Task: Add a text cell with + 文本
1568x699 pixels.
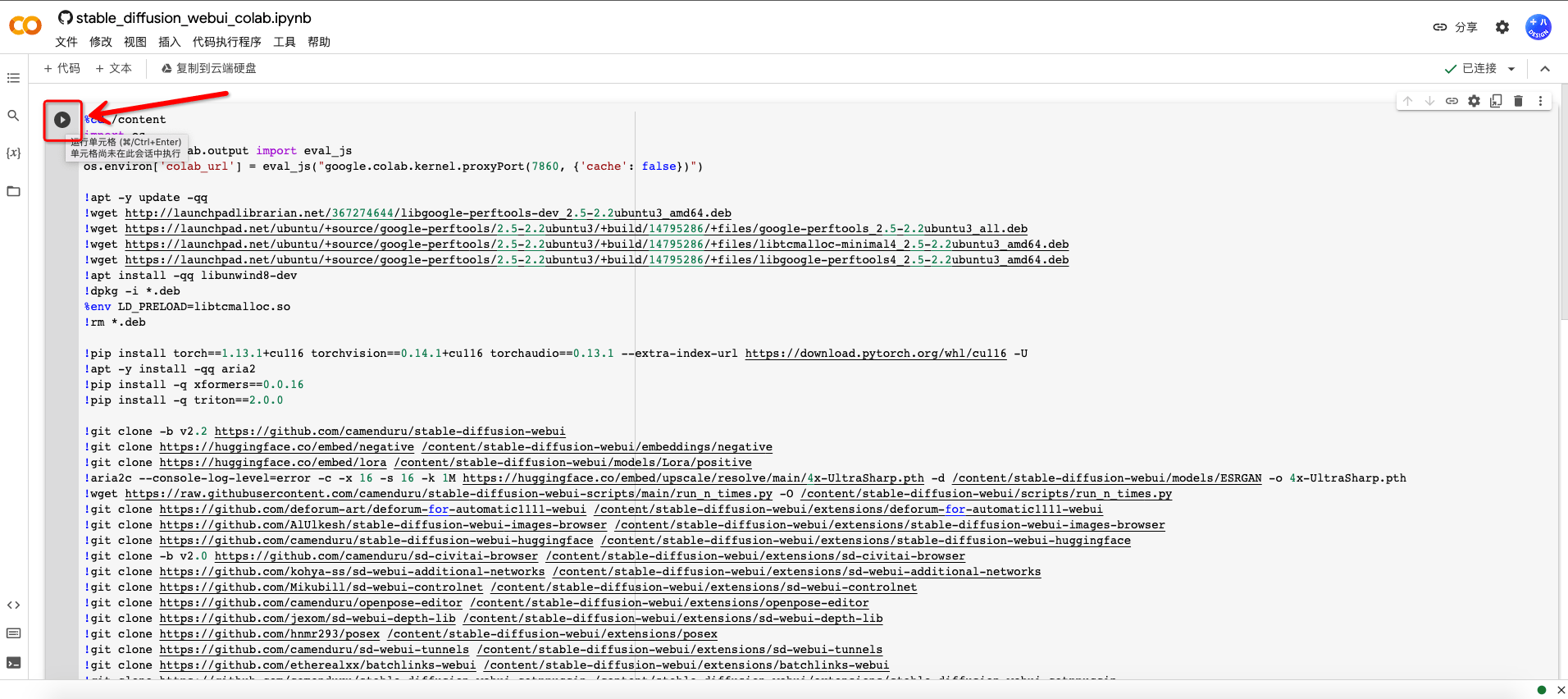Action: point(114,68)
